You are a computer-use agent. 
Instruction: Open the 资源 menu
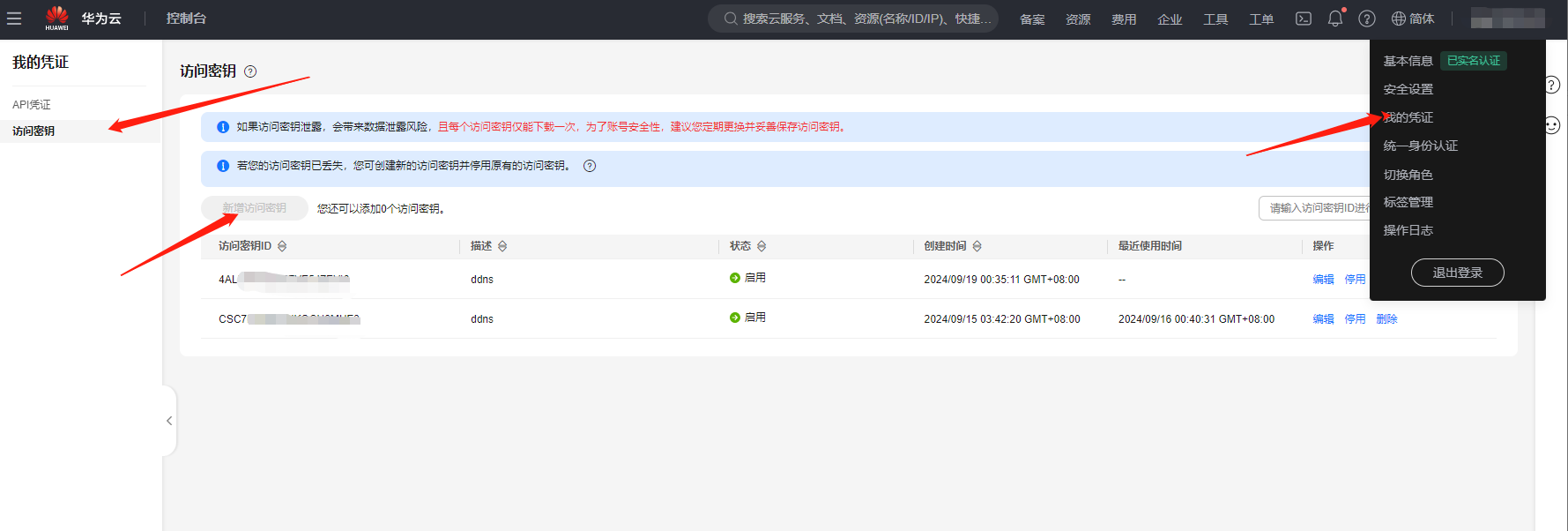point(1078,19)
